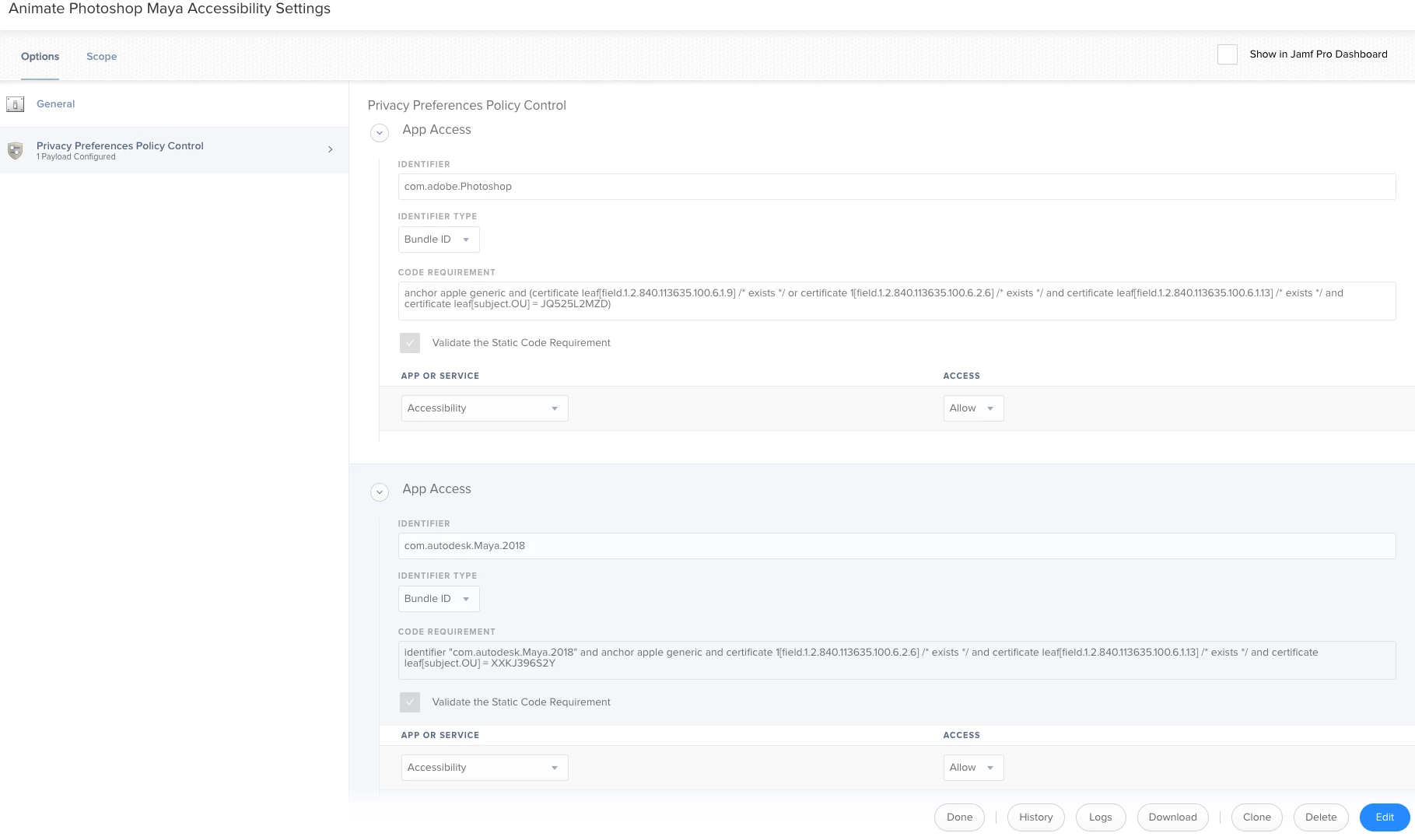Click the General payload icon
1415x840 pixels.
[15, 104]
